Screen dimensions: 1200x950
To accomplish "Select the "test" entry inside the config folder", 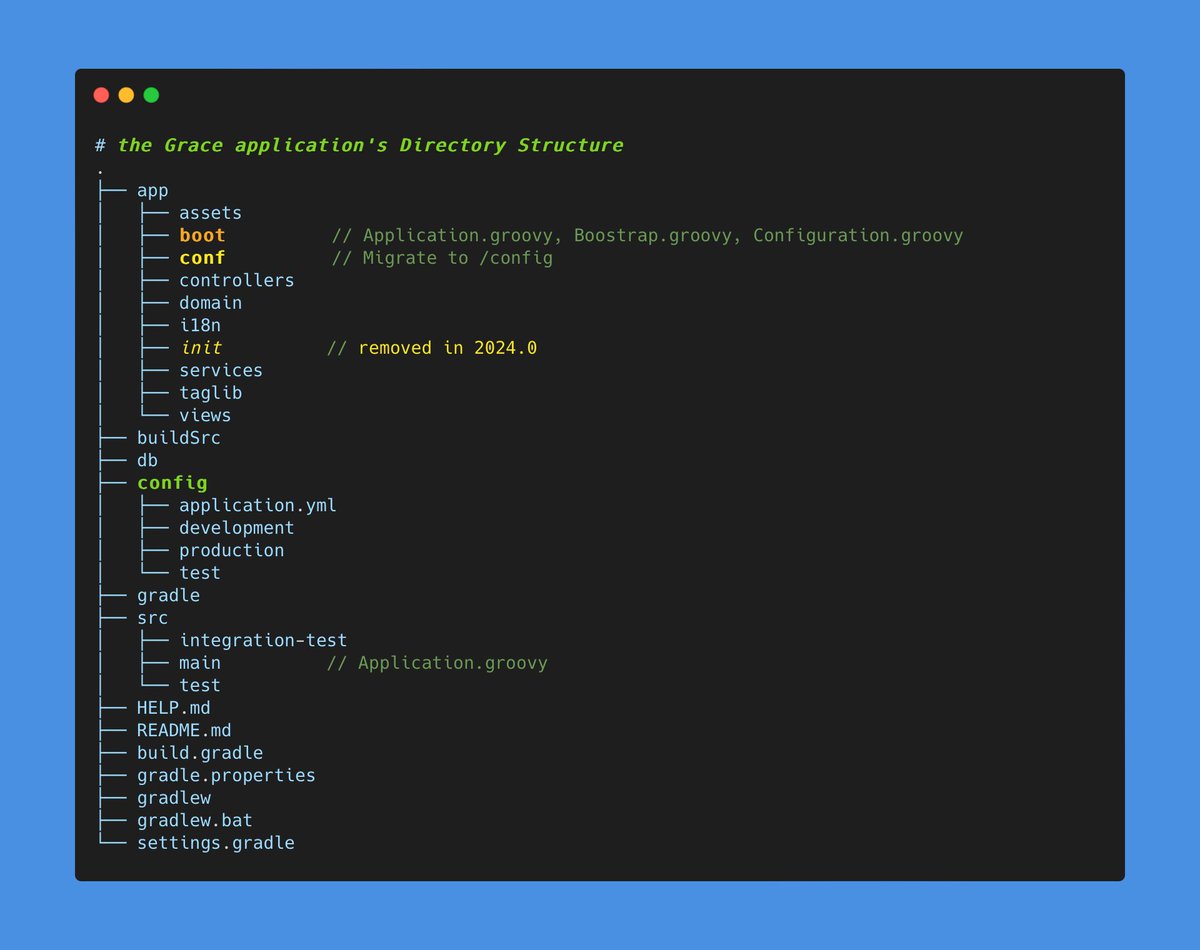I will point(200,573).
